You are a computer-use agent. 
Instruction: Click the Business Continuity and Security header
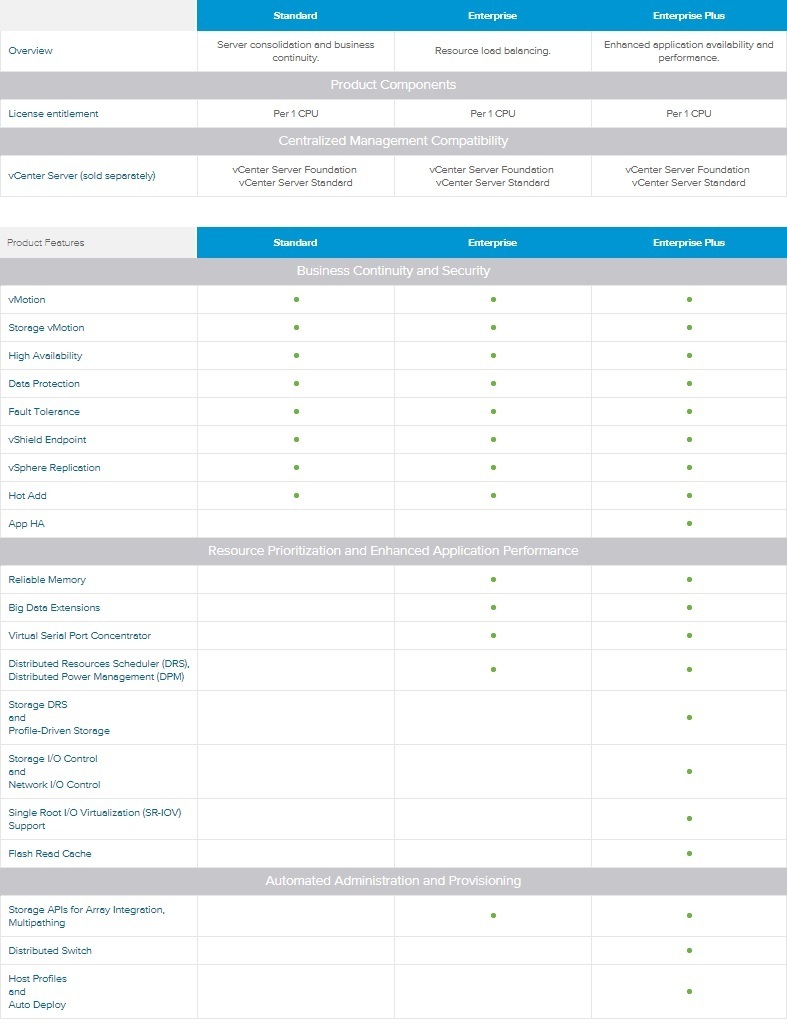pos(394,271)
